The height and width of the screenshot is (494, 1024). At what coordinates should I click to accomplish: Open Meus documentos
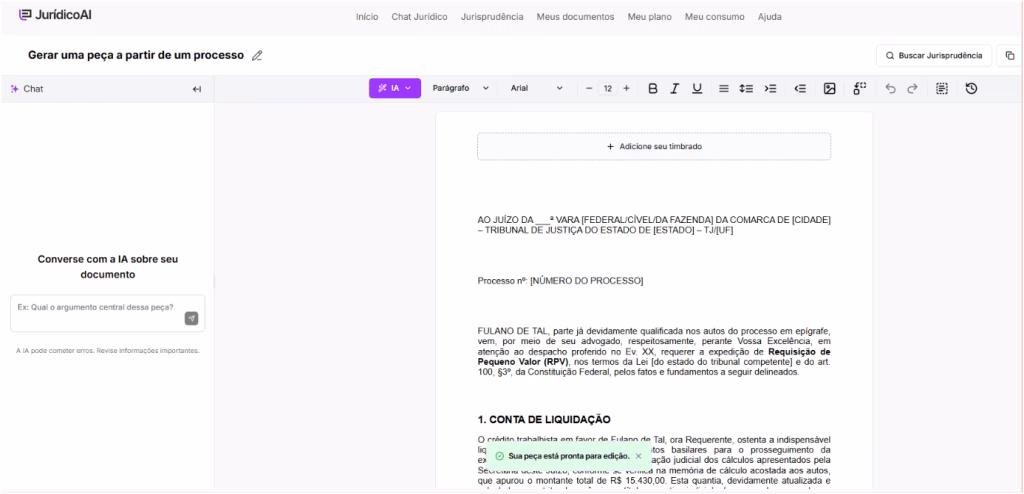(575, 17)
